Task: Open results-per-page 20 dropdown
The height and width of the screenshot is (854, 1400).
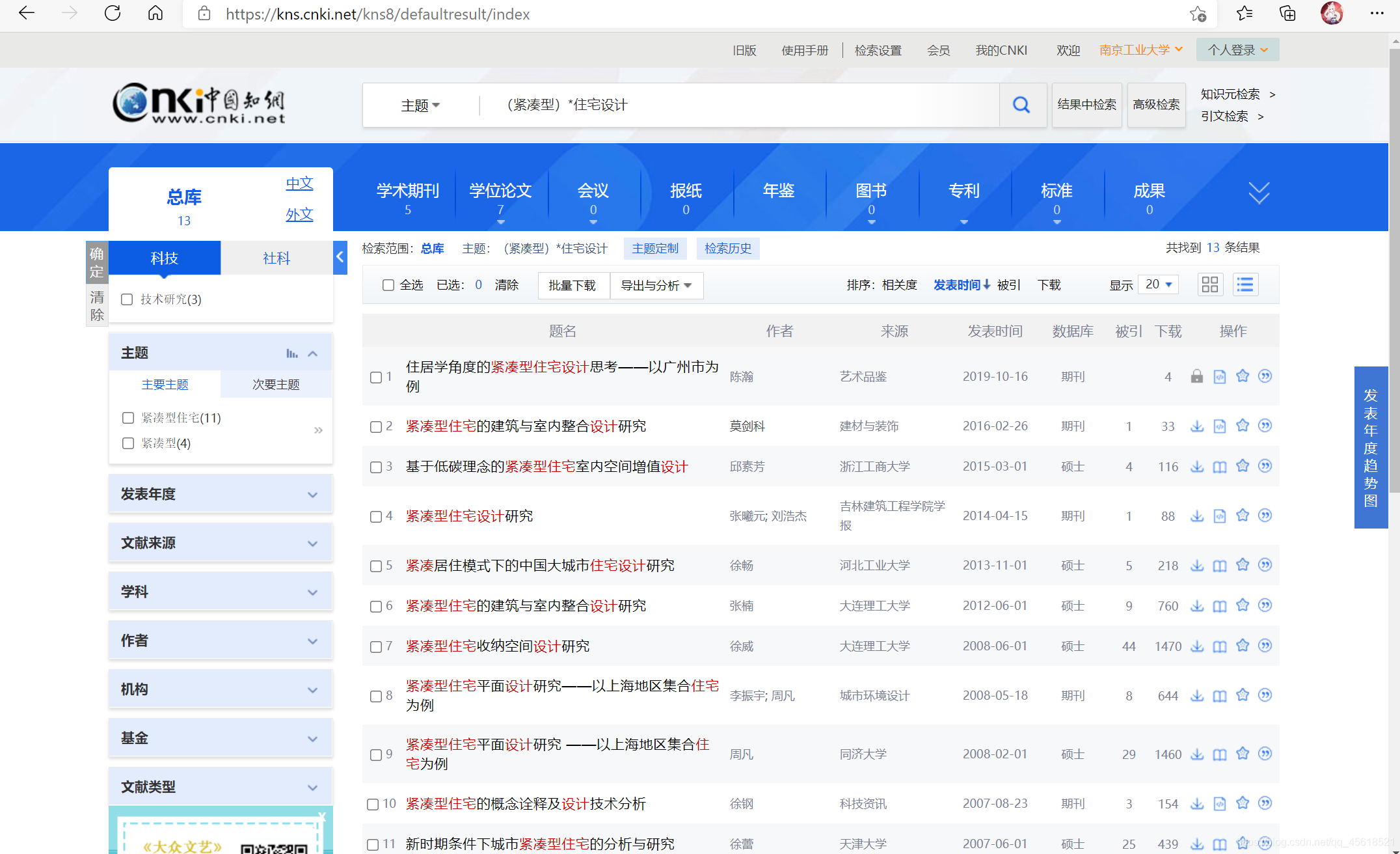Action: [1158, 284]
